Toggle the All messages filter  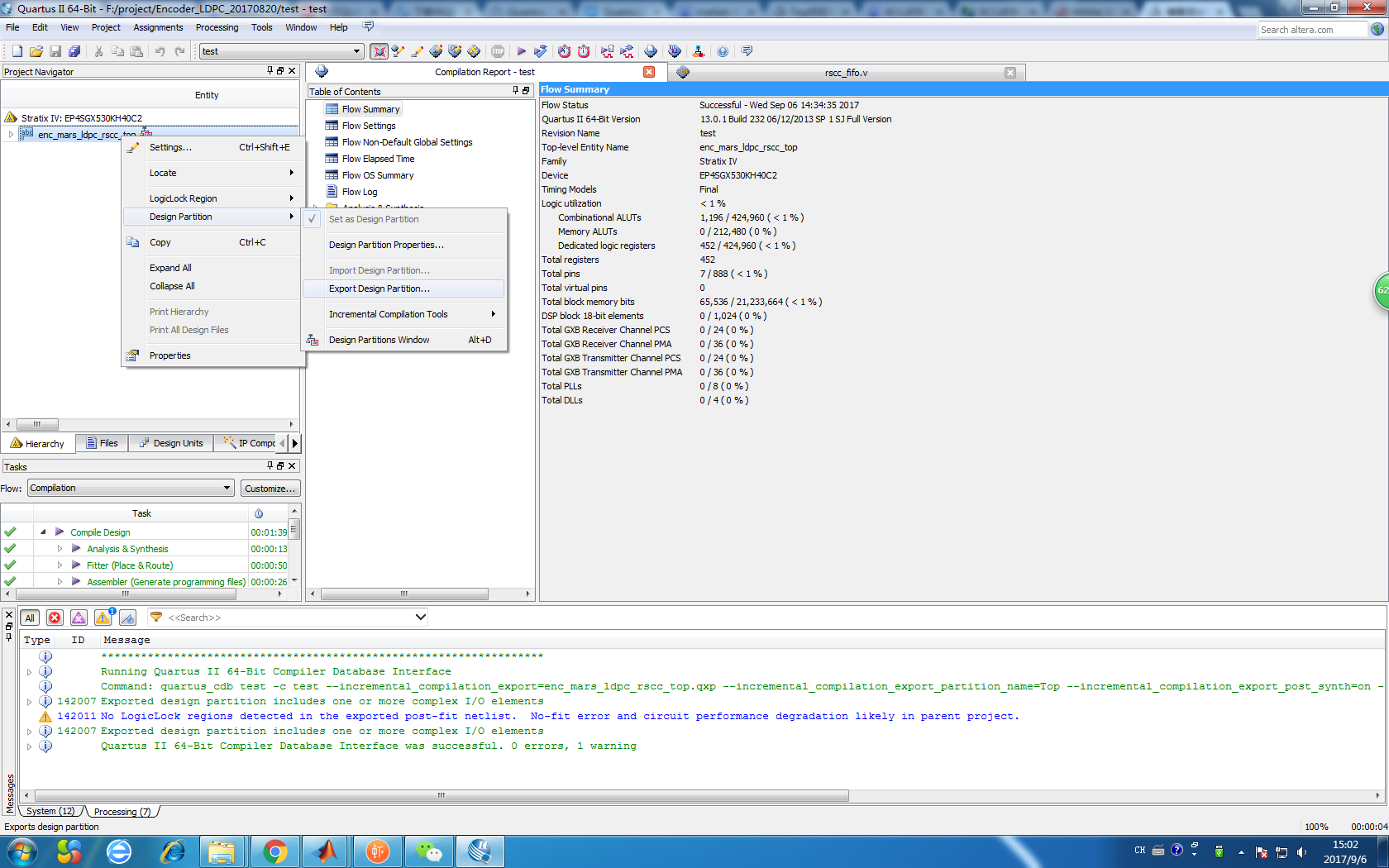30,618
